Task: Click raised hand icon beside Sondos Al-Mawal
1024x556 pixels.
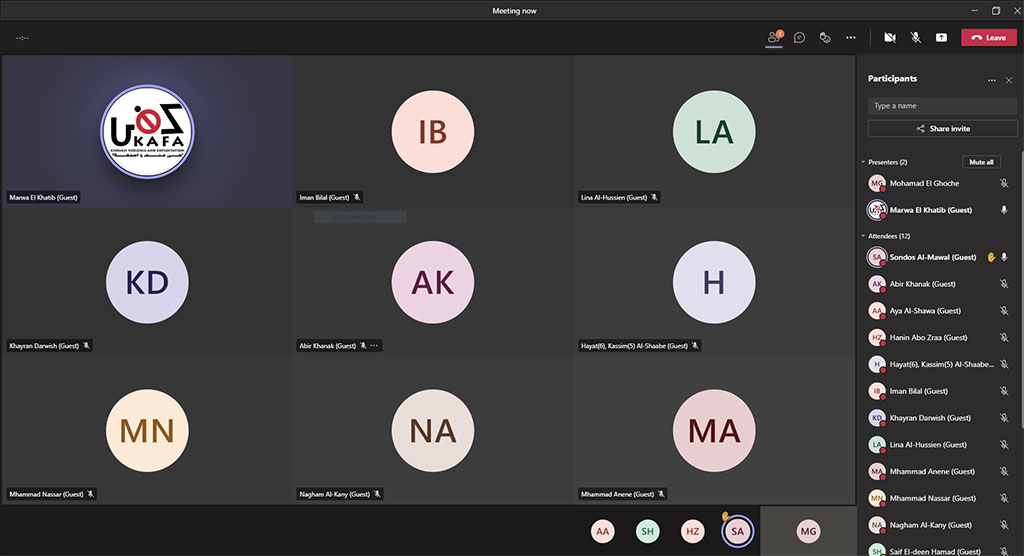Action: pyautogui.click(x=991, y=257)
